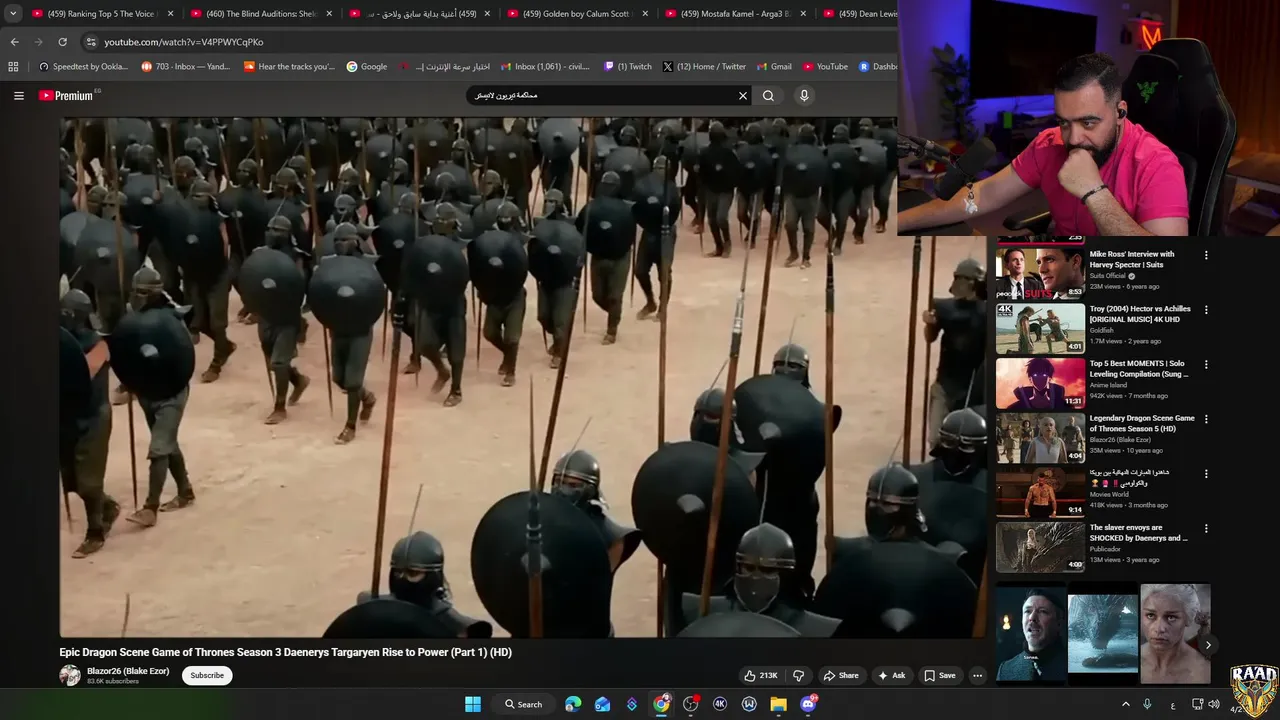The width and height of the screenshot is (1280, 720).
Task: Open the Hear the tracks you've bookmark
Action: tap(289, 67)
